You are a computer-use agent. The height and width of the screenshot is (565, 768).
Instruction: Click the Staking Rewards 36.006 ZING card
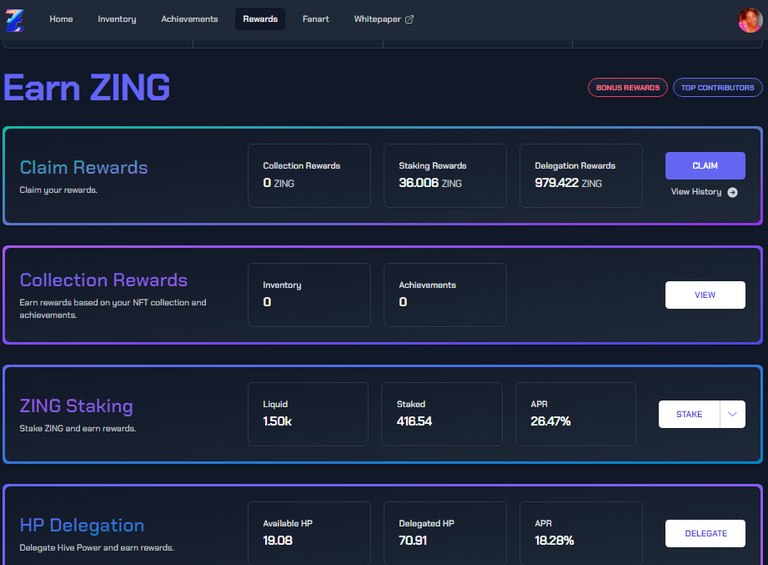(445, 176)
